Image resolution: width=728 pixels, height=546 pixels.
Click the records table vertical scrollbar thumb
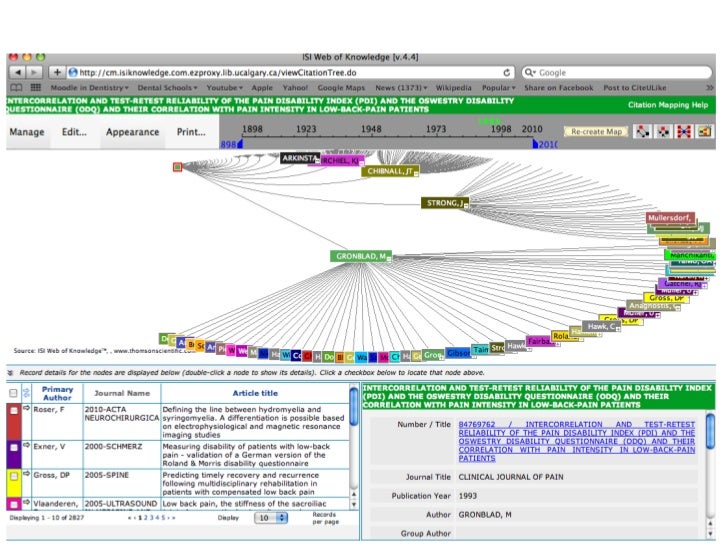(354, 407)
